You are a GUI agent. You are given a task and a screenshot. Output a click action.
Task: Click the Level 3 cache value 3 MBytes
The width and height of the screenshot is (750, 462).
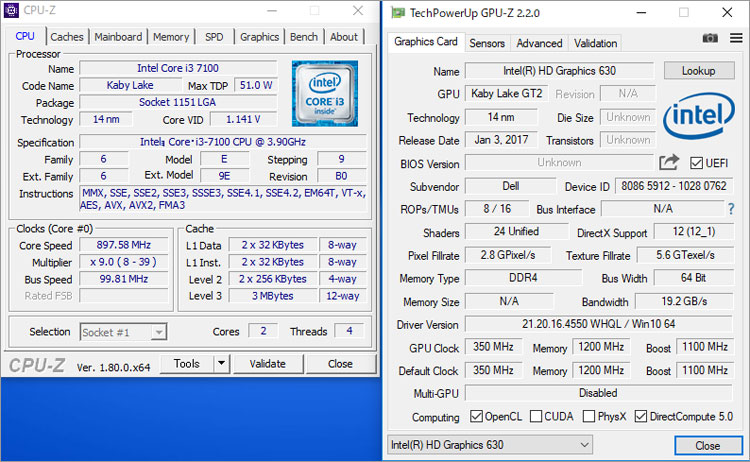(x=273, y=296)
